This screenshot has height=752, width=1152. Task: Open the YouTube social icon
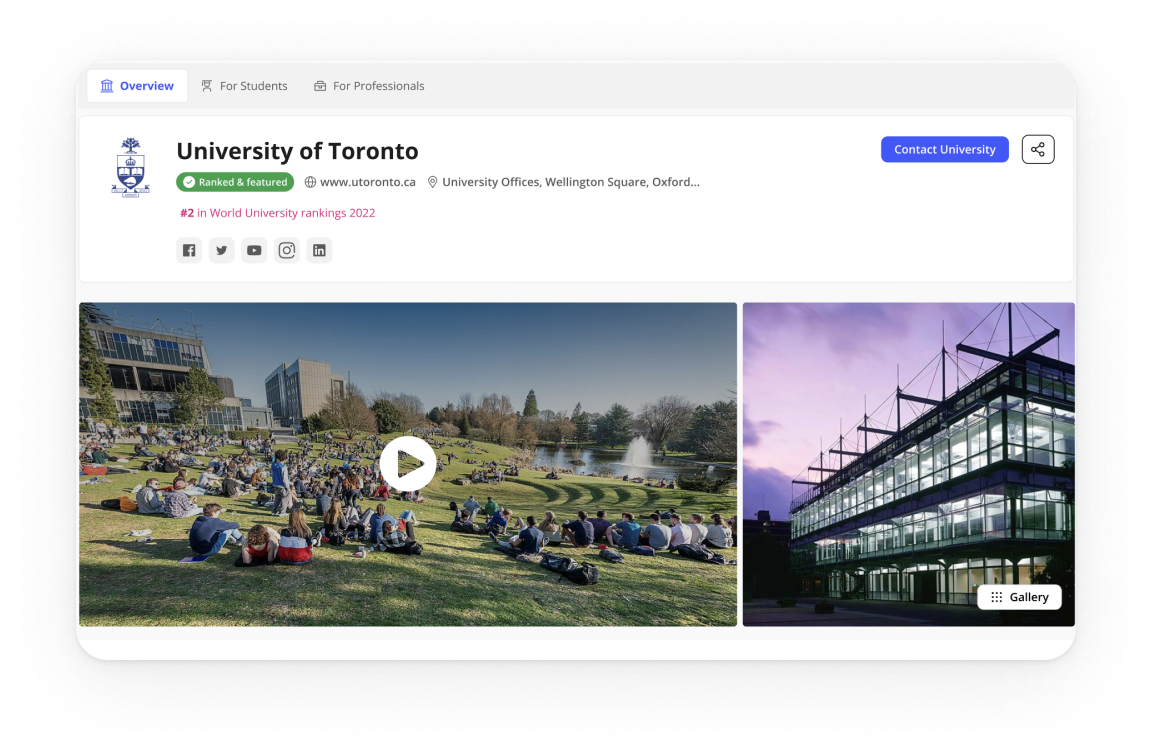254,250
